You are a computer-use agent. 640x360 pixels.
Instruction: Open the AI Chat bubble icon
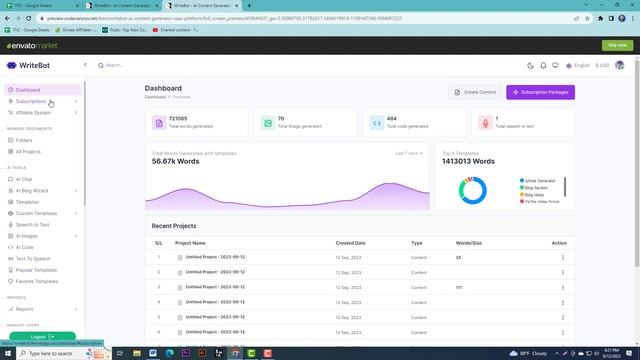coord(11,179)
